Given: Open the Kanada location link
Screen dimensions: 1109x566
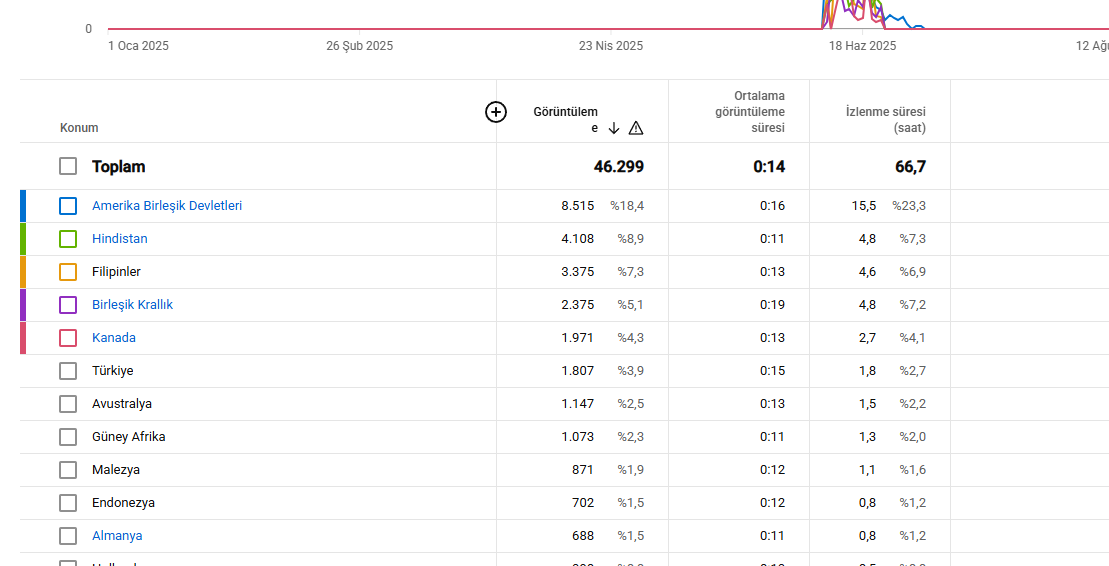Looking at the screenshot, I should click(x=114, y=338).
